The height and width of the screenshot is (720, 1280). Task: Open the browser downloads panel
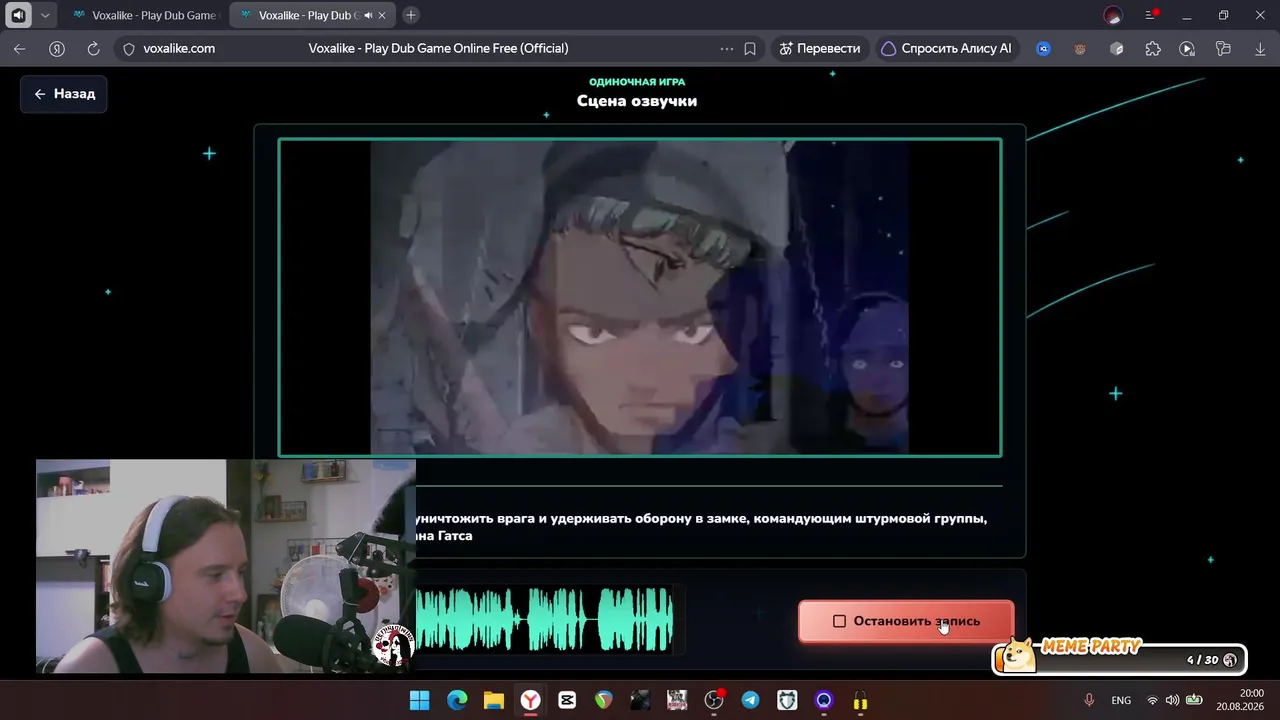tap(1260, 48)
